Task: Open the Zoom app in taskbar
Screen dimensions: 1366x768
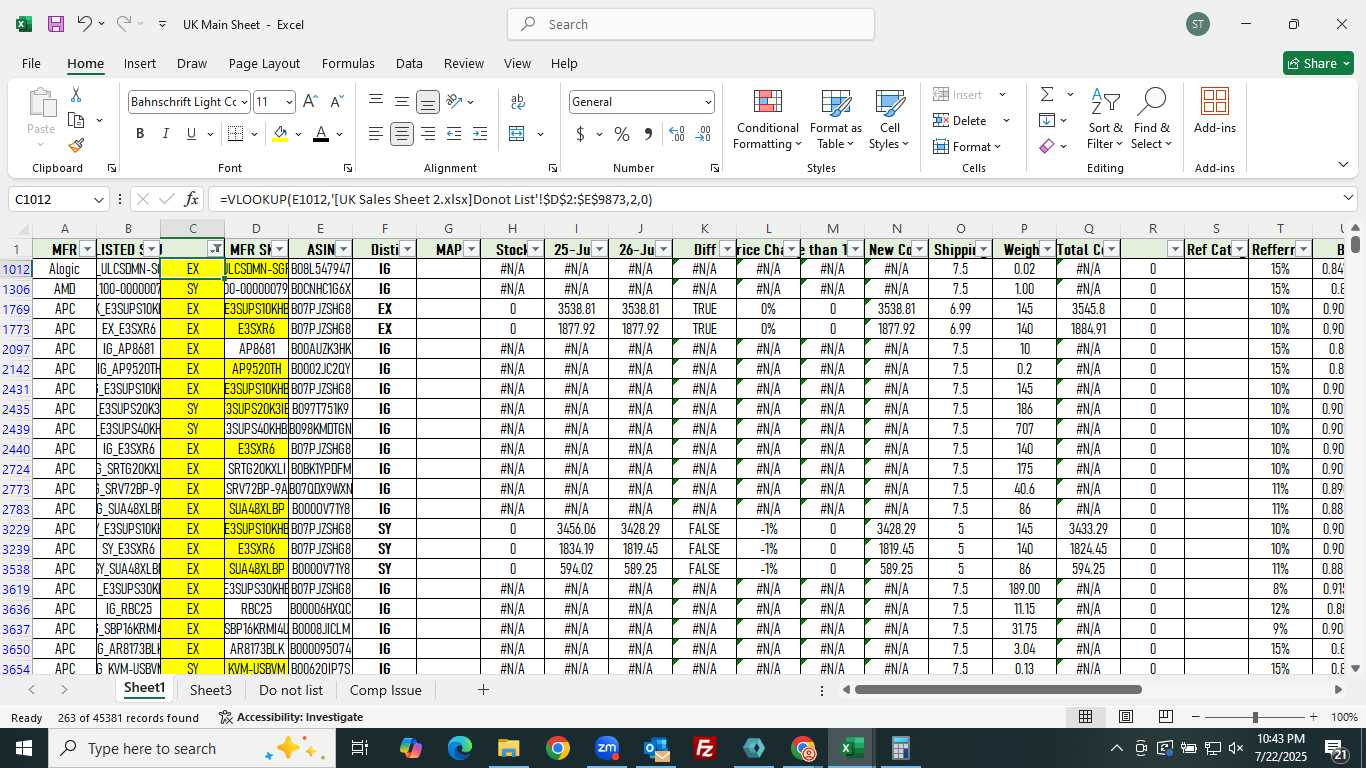Action: tap(607, 748)
